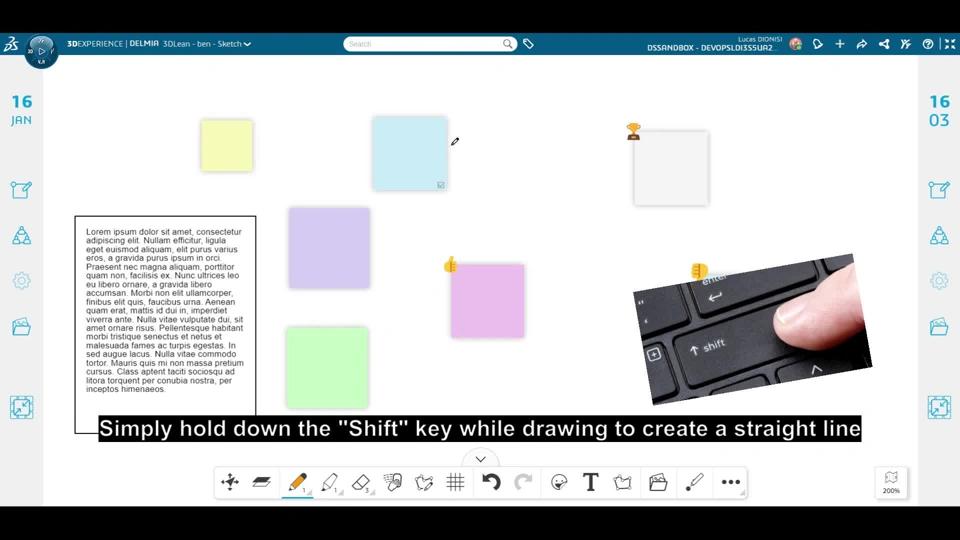The image size is (960, 540).
Task: Select the orange pencil drawing tool
Action: 297,482
